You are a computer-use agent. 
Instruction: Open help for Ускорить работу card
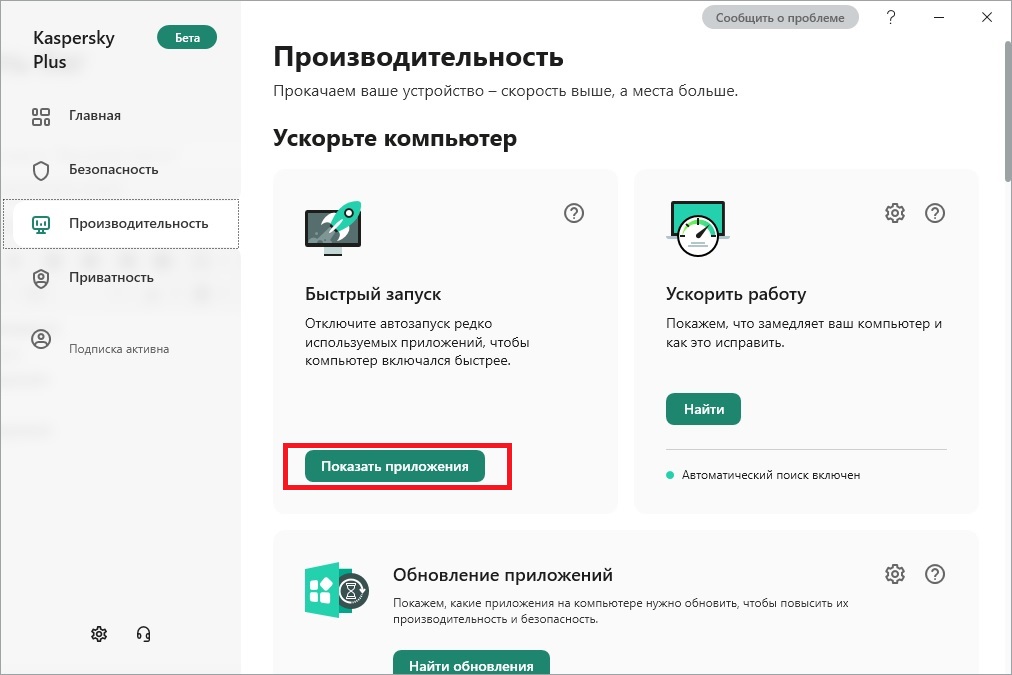[935, 213]
